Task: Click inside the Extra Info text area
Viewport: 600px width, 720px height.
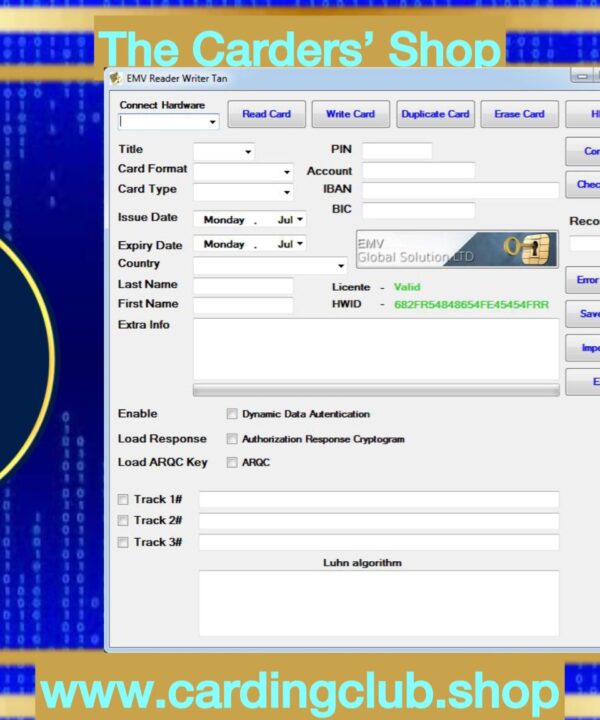Action: pos(376,349)
